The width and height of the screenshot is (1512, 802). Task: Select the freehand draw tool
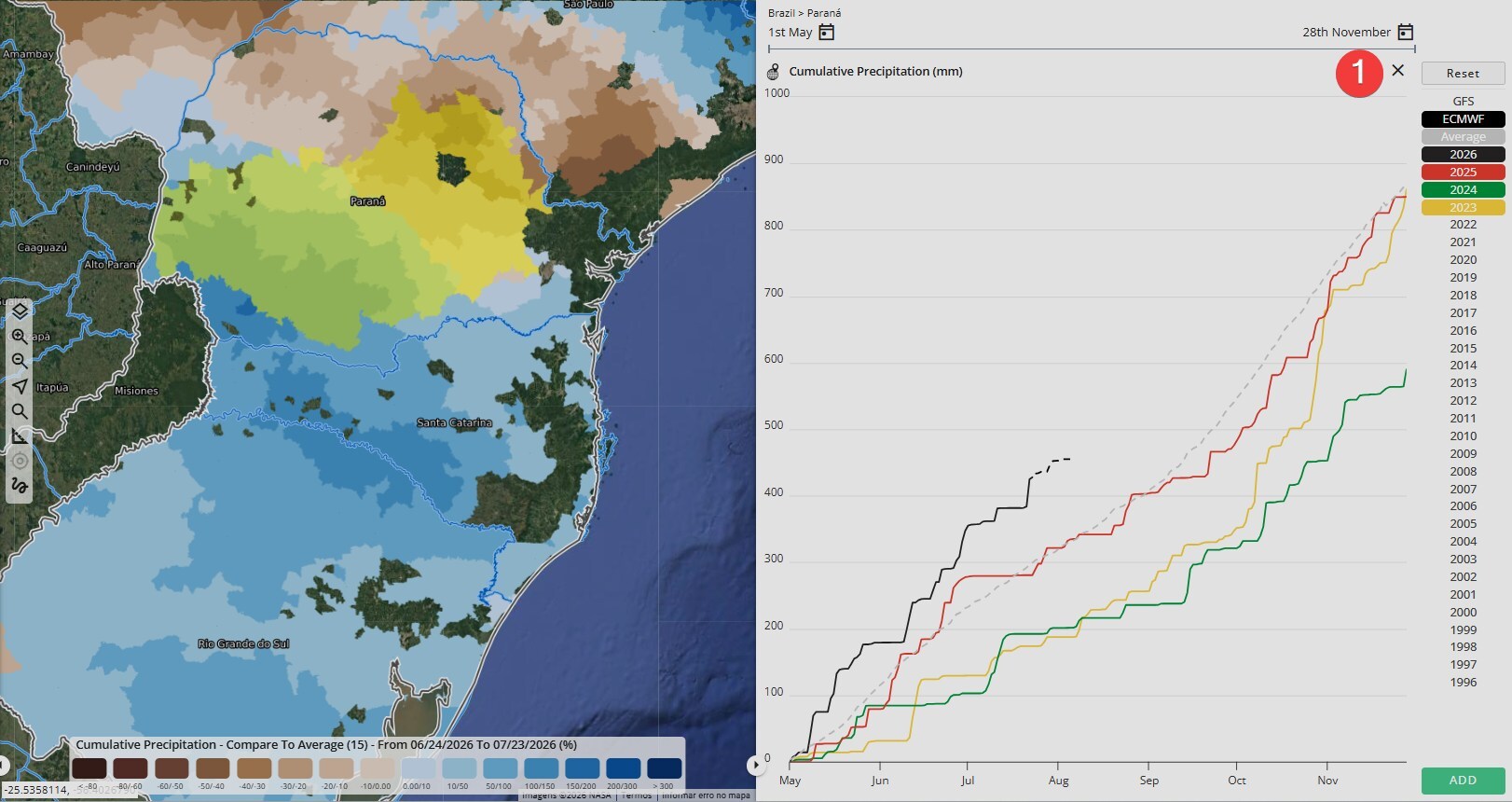[20, 486]
